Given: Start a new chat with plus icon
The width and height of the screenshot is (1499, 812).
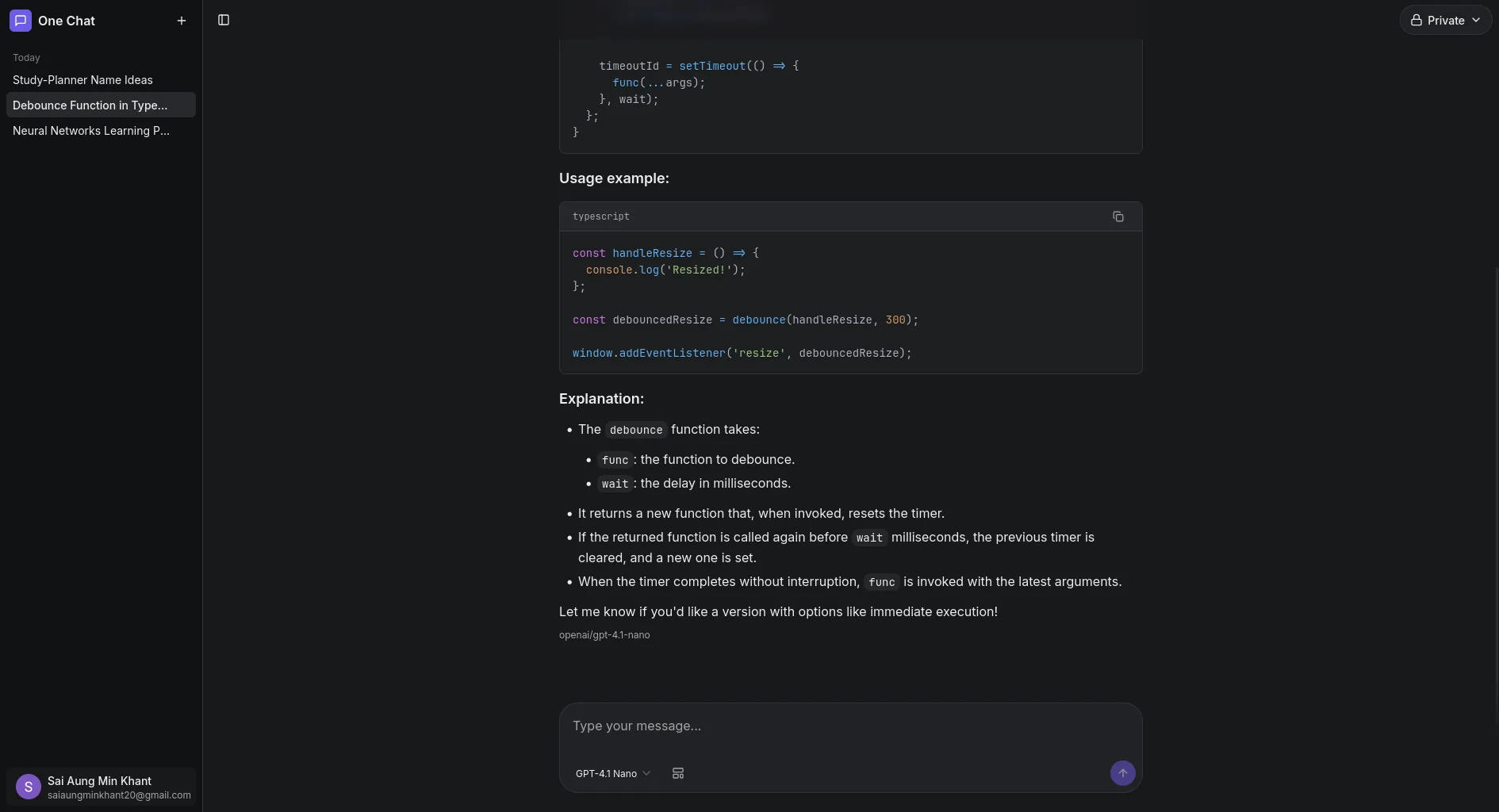Looking at the screenshot, I should [x=182, y=21].
